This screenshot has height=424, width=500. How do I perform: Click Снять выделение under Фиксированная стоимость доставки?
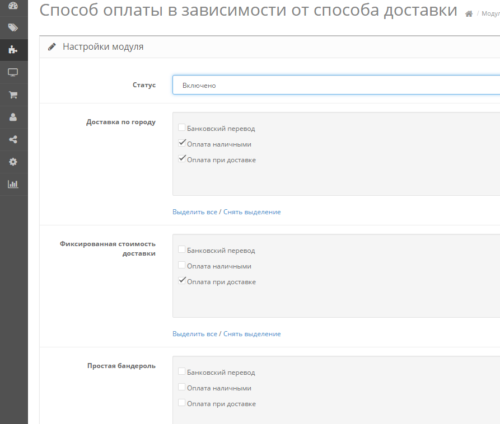coord(252,334)
